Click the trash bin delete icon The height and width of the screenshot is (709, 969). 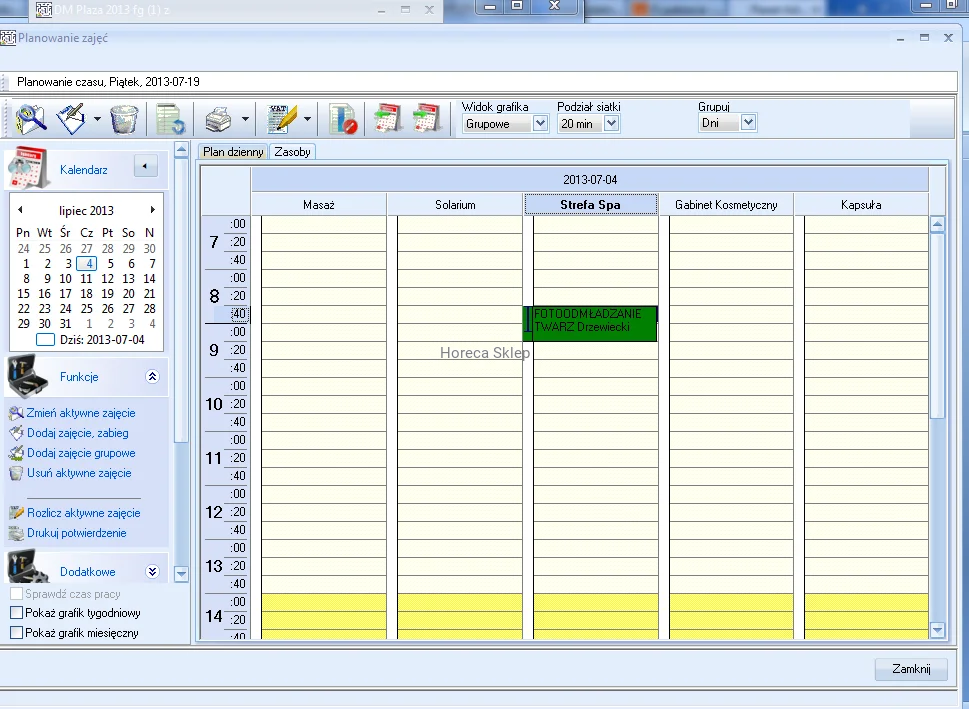pos(124,119)
